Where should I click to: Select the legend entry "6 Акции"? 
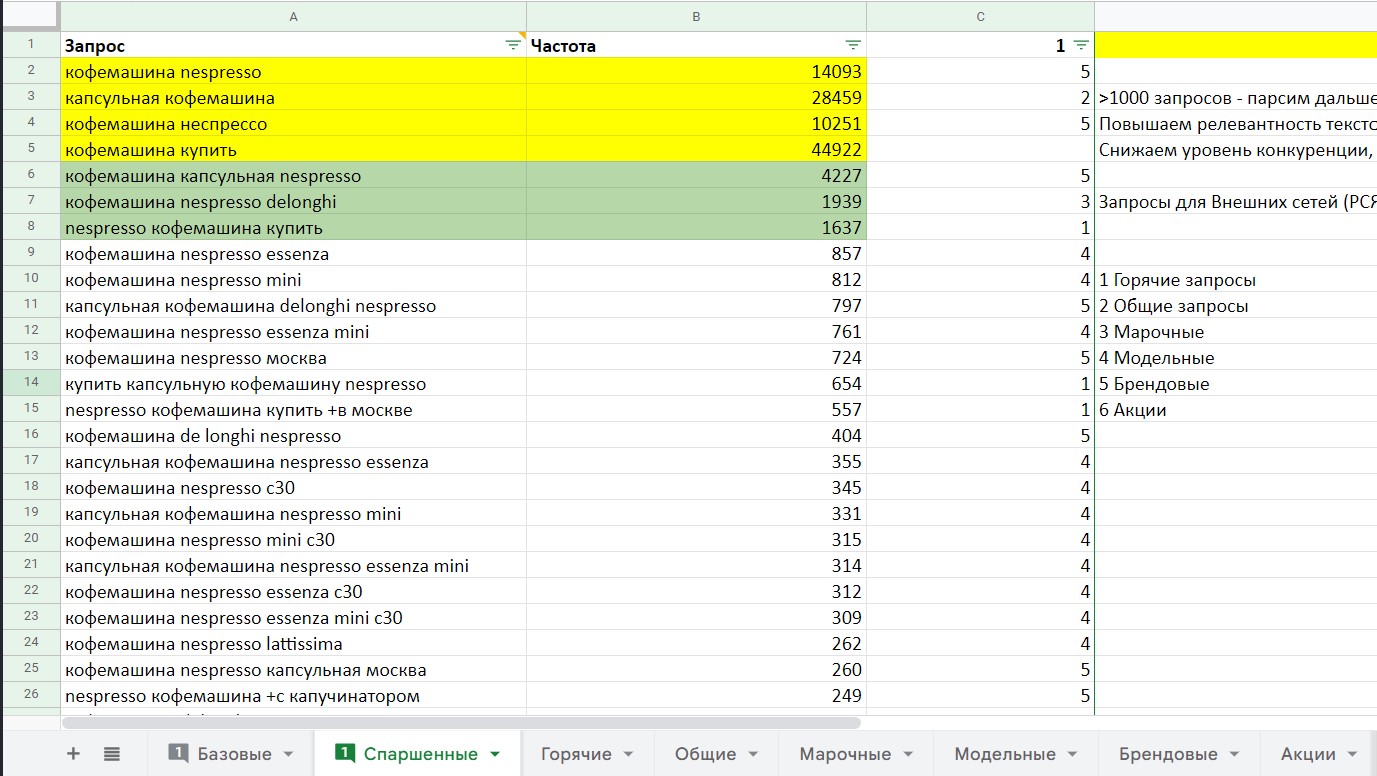(x=1133, y=410)
